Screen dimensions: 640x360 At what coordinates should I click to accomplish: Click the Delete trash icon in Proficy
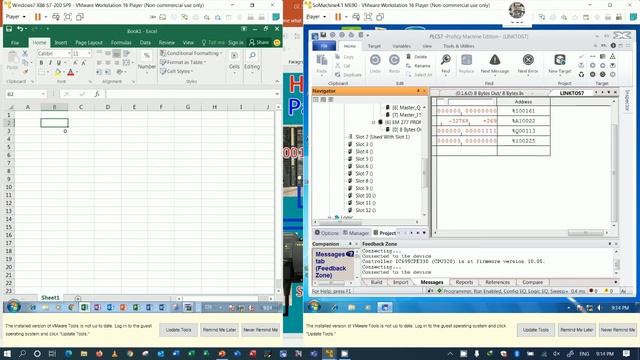tap(408, 56)
